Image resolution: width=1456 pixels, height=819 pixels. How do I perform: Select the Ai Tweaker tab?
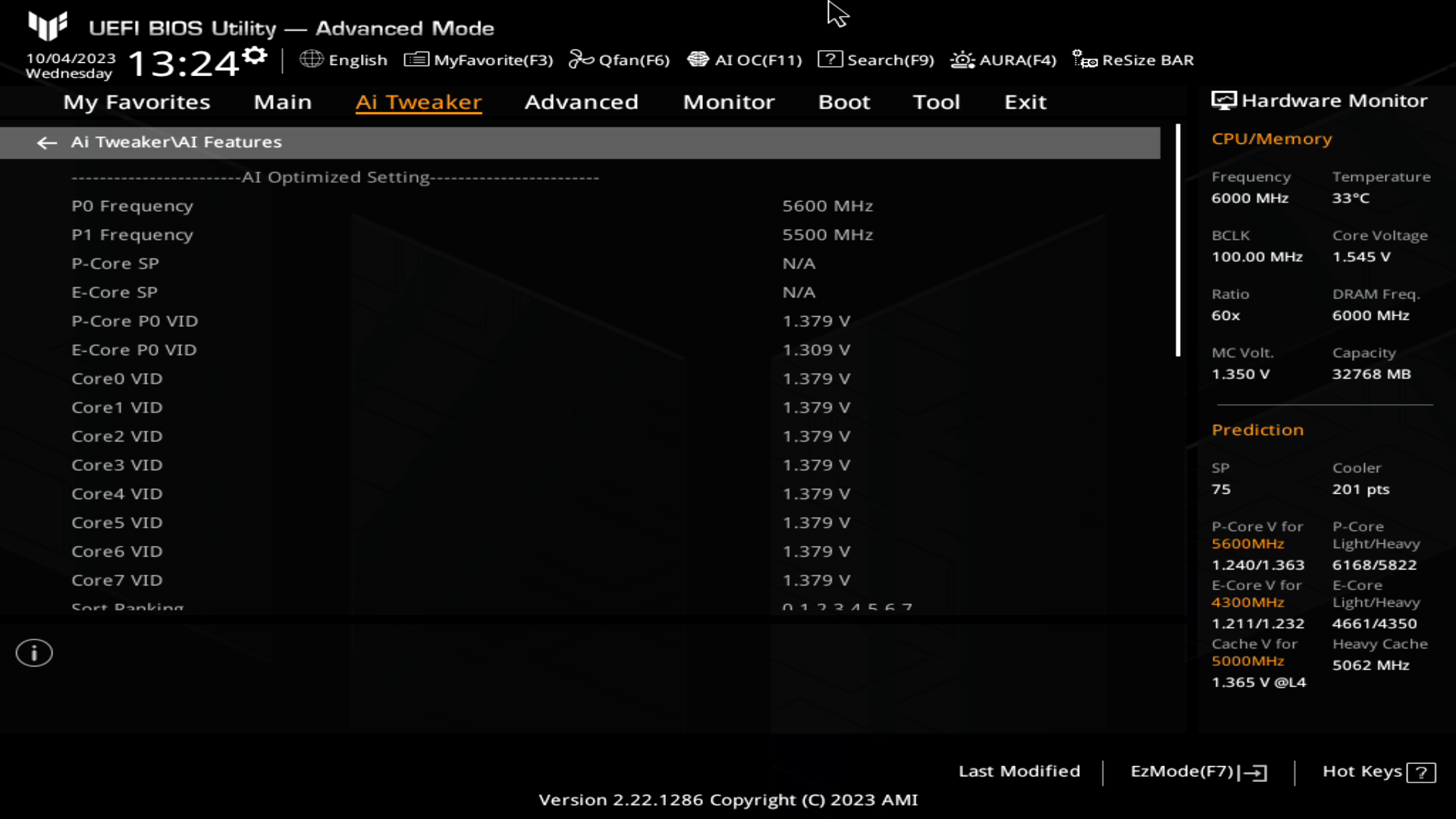coord(418,101)
